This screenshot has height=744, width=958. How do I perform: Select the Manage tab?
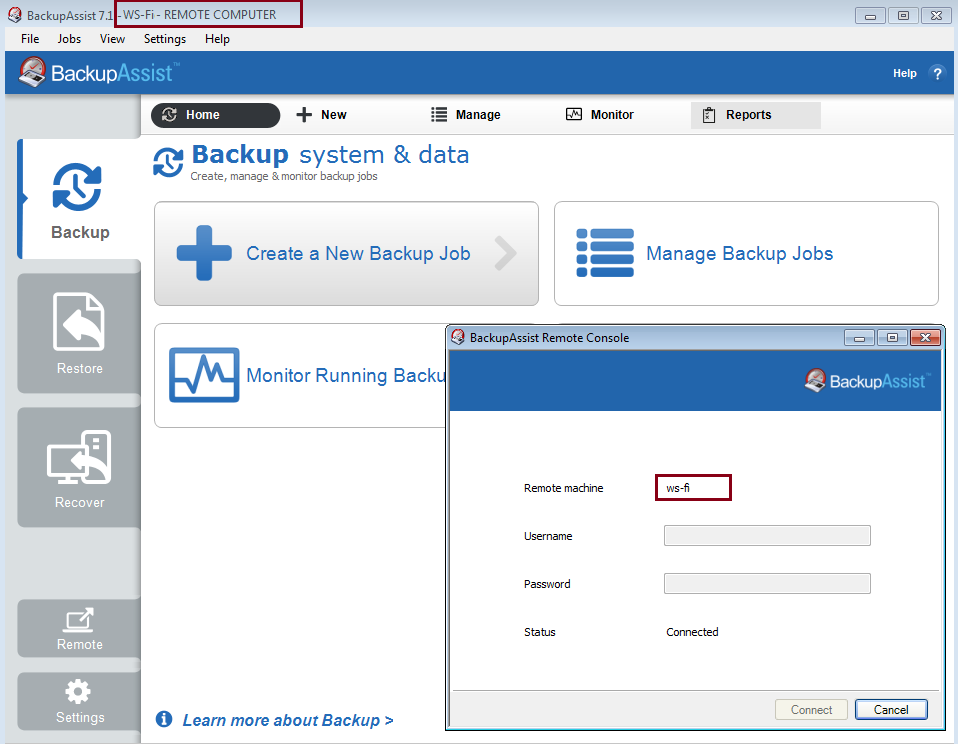pos(466,115)
